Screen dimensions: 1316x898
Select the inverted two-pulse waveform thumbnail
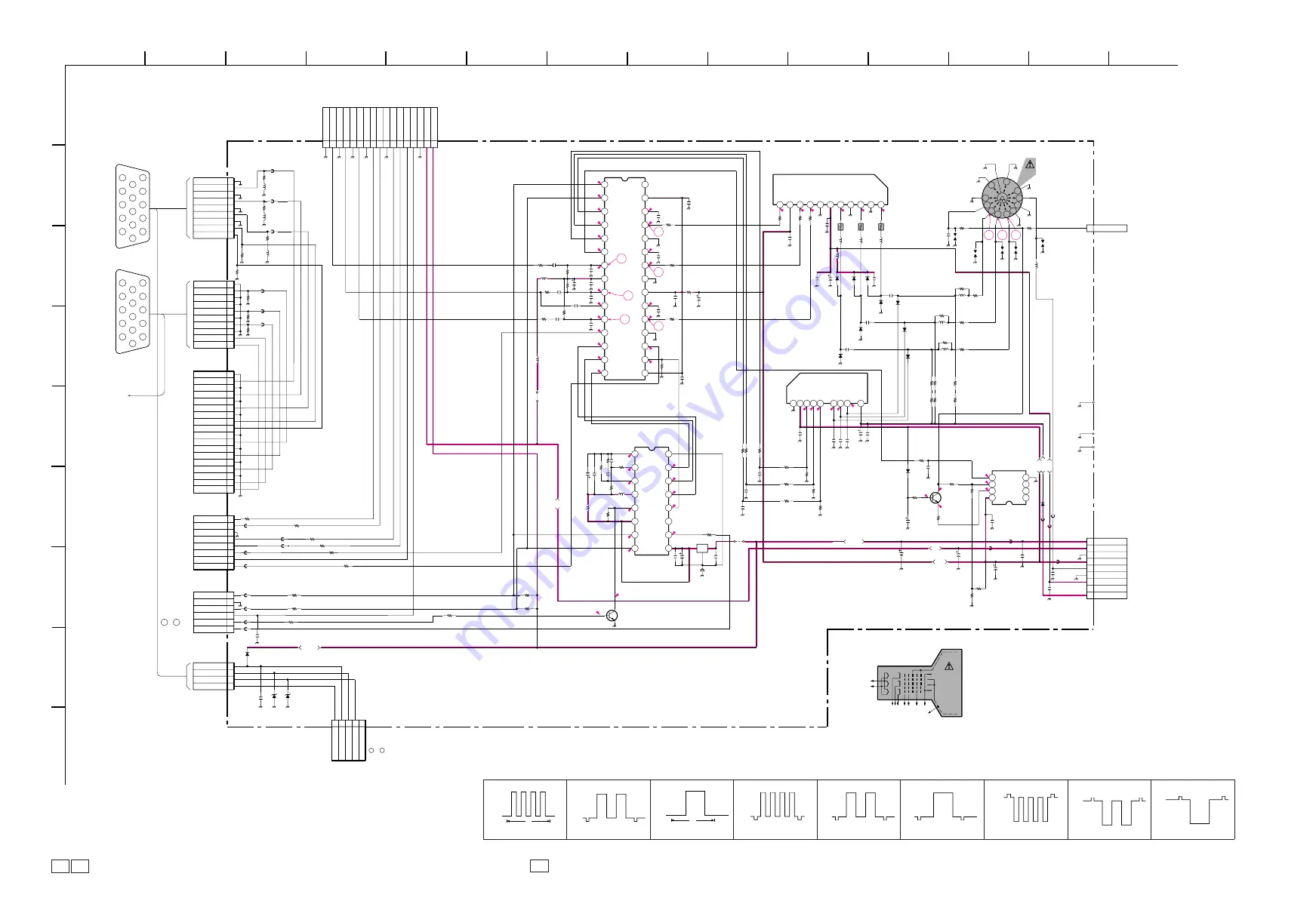(x=1109, y=809)
